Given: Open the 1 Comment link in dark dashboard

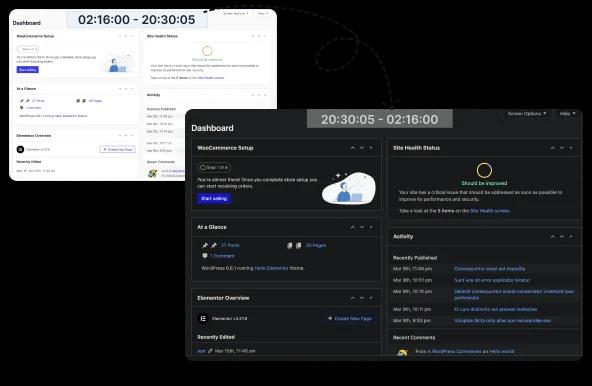Looking at the screenshot, I should click(222, 256).
